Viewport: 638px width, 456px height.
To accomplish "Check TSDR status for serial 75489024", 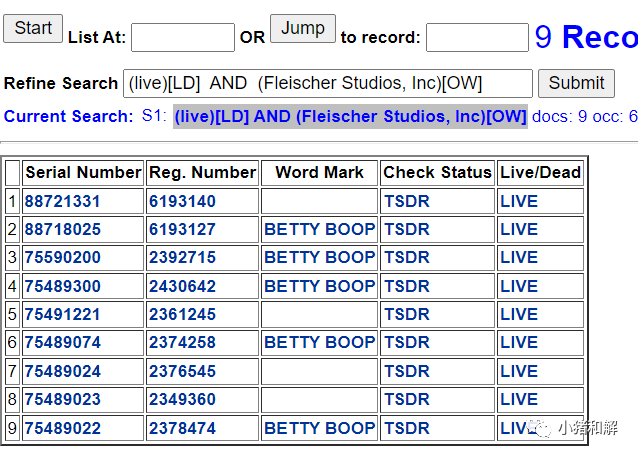I will click(x=407, y=371).
